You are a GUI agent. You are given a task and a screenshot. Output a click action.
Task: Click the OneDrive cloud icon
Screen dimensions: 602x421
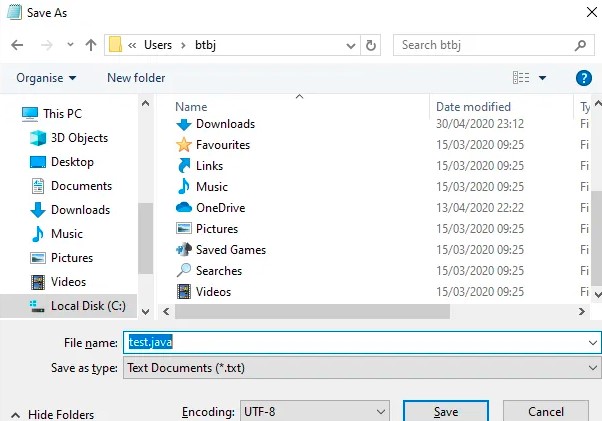pyautogui.click(x=184, y=208)
